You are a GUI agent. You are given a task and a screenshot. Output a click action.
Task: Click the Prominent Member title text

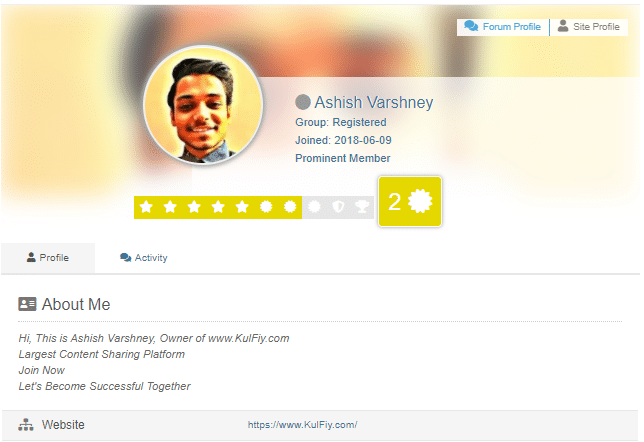(343, 158)
